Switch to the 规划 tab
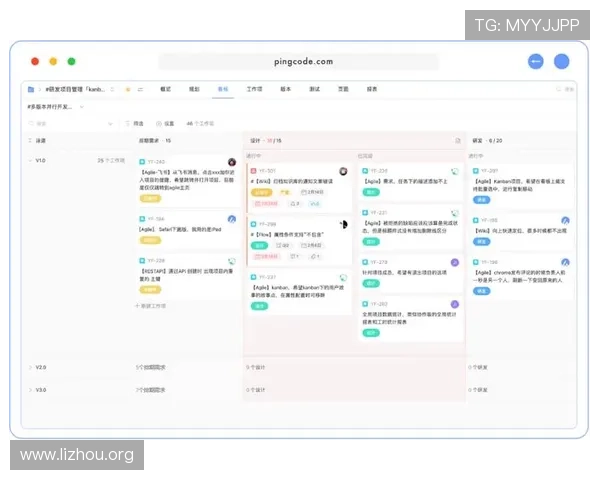 tap(194, 89)
